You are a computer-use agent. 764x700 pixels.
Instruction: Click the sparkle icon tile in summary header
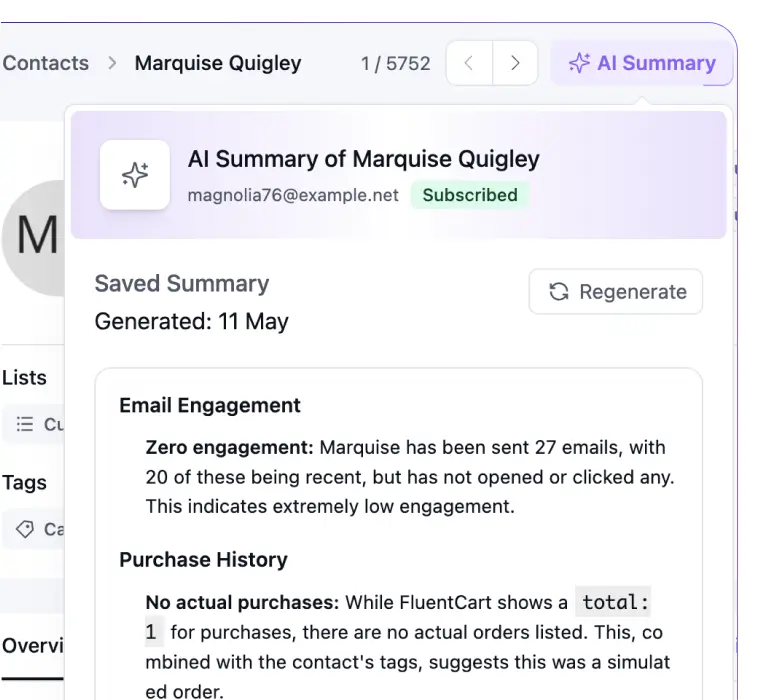coord(135,175)
